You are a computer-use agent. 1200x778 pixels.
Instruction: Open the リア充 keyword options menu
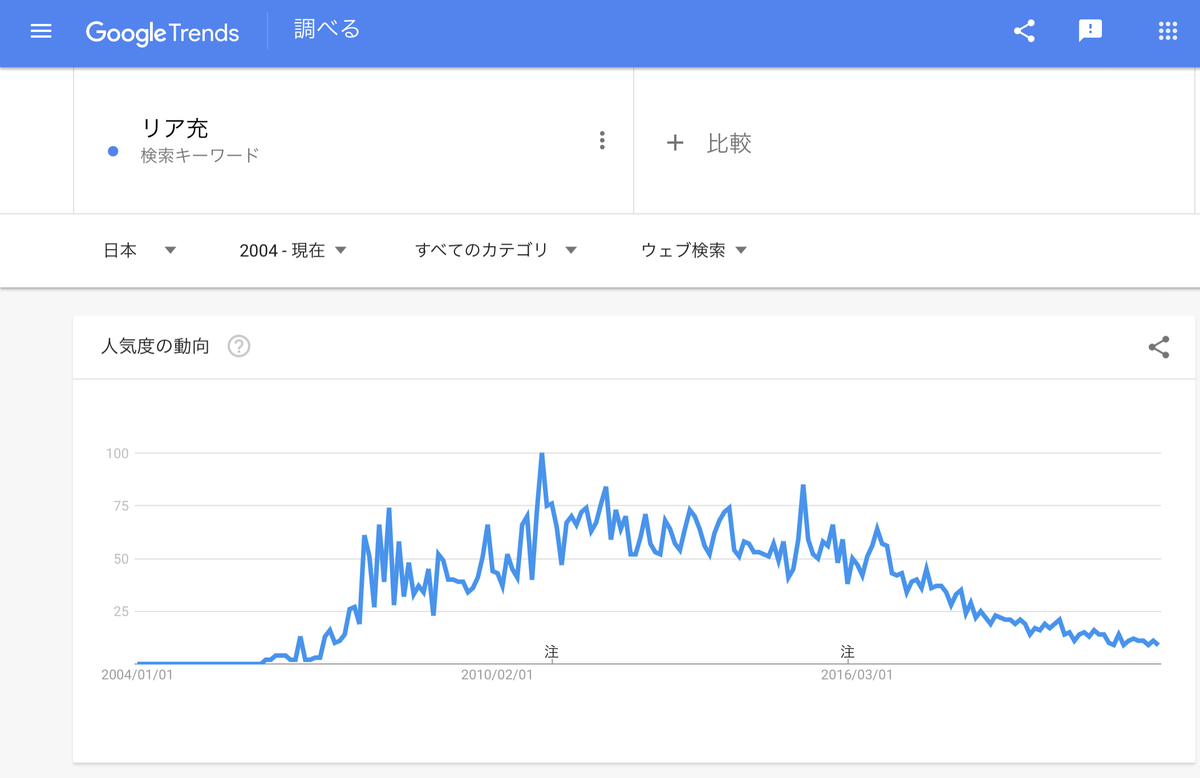point(602,140)
